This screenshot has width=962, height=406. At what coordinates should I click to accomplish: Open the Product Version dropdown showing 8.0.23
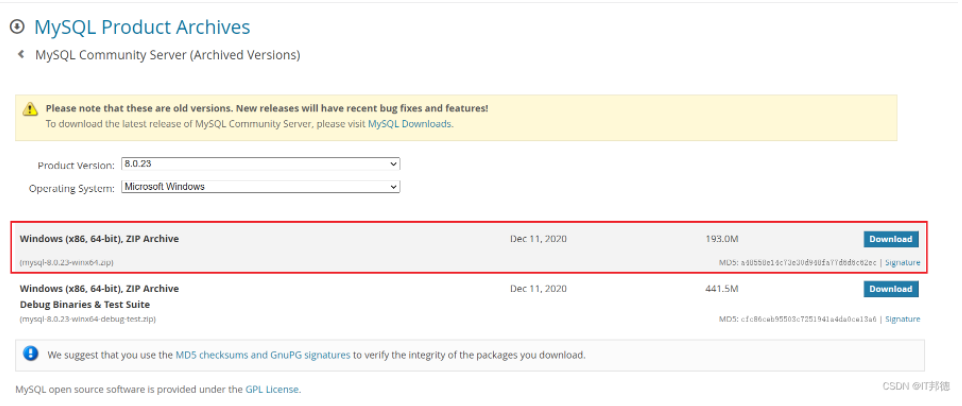[261, 164]
